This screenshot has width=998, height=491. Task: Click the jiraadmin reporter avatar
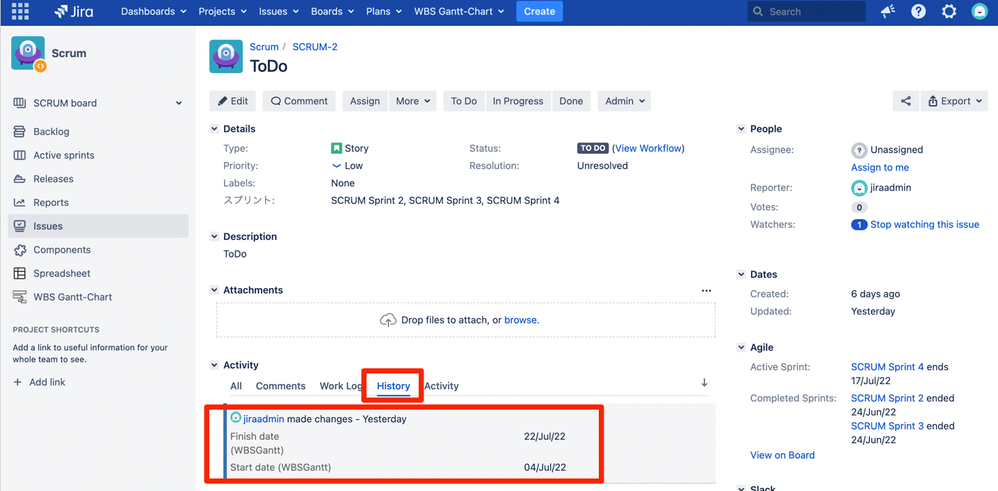859,188
